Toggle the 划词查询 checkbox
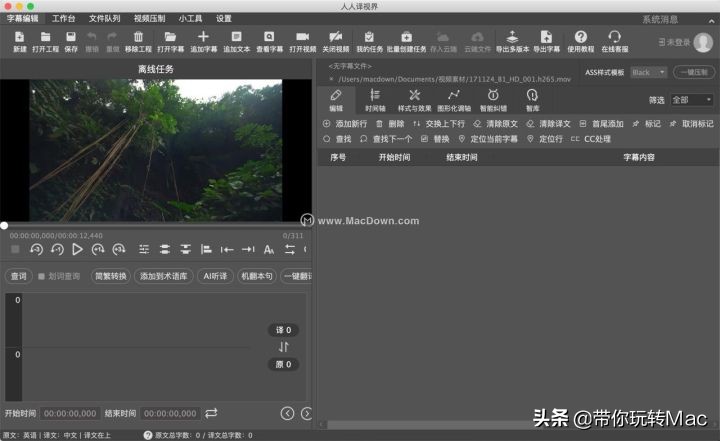Viewport: 720px width, 441px height. [41, 277]
